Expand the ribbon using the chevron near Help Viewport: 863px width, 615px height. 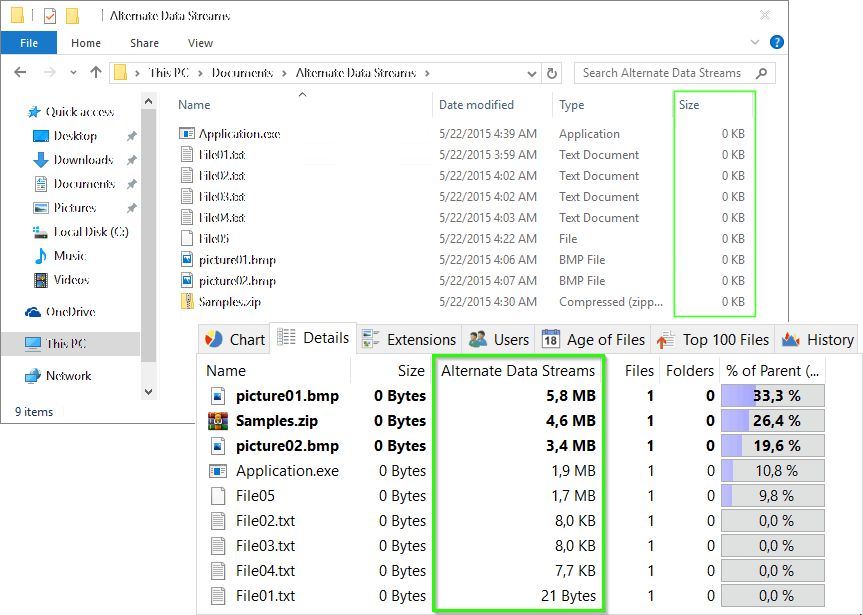point(755,41)
